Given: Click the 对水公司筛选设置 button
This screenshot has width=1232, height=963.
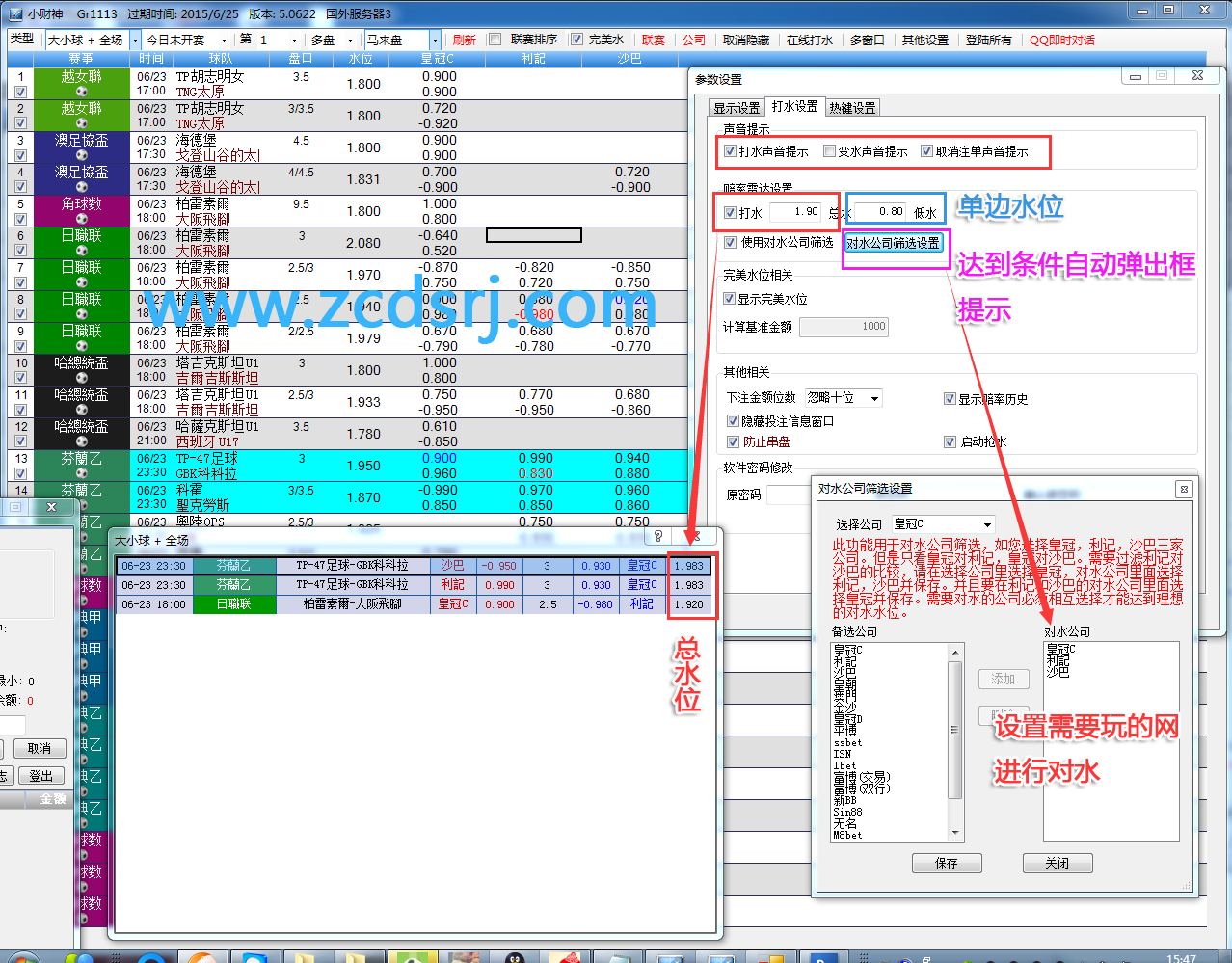Looking at the screenshot, I should tap(893, 243).
